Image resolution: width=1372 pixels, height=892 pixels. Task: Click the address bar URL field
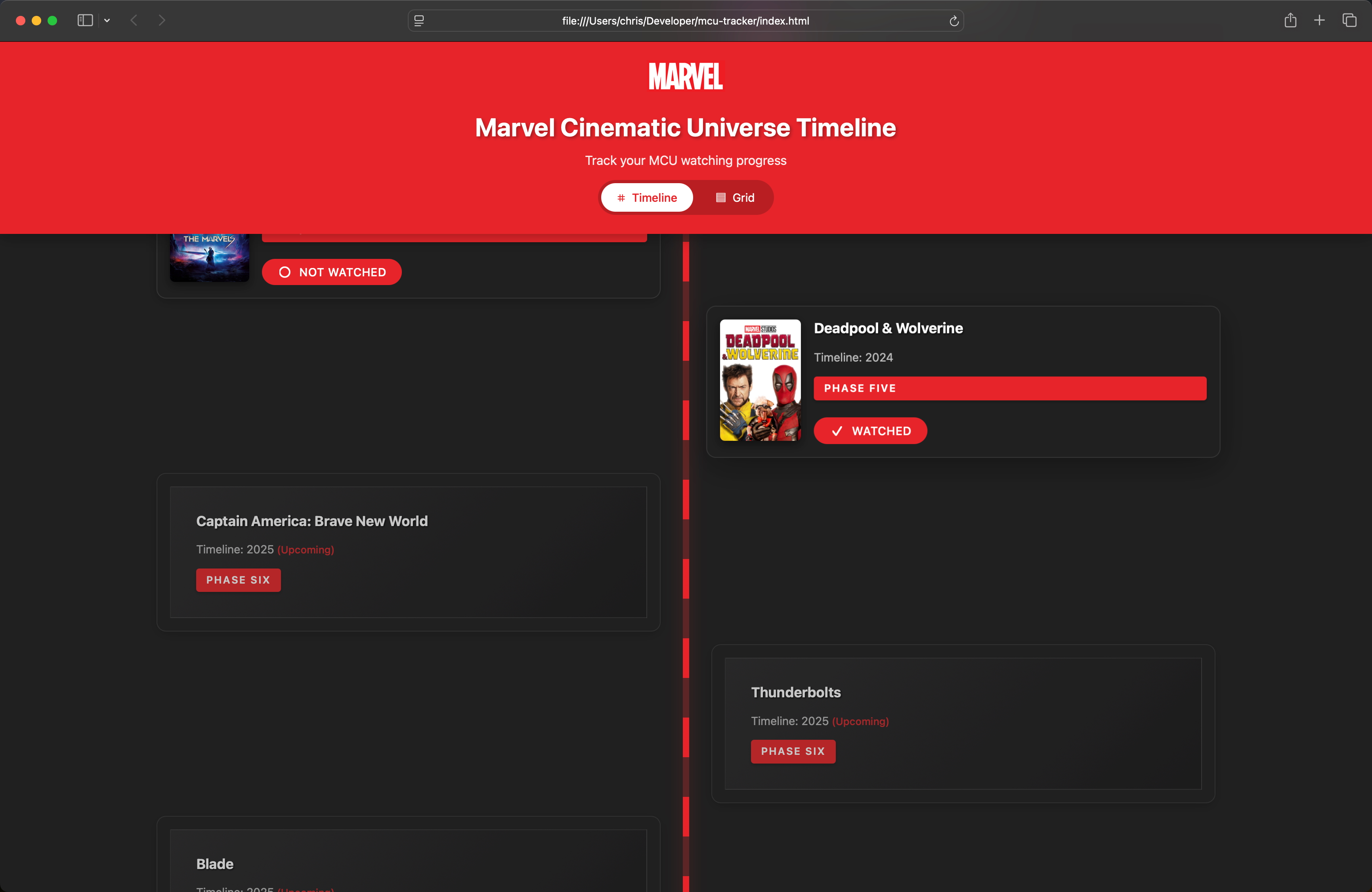(x=686, y=21)
